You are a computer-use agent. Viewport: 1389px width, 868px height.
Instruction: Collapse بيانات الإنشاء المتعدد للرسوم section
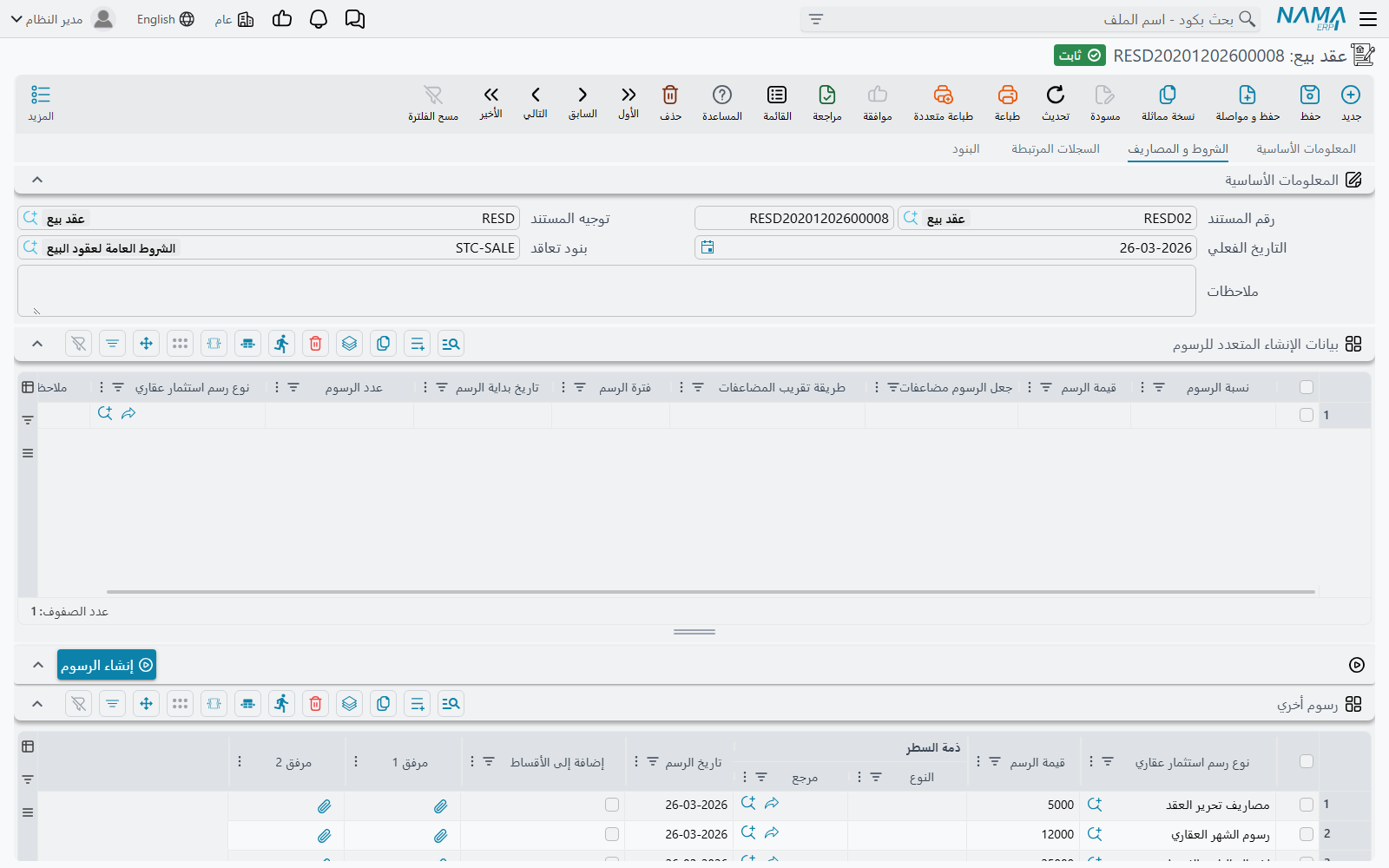(x=37, y=344)
